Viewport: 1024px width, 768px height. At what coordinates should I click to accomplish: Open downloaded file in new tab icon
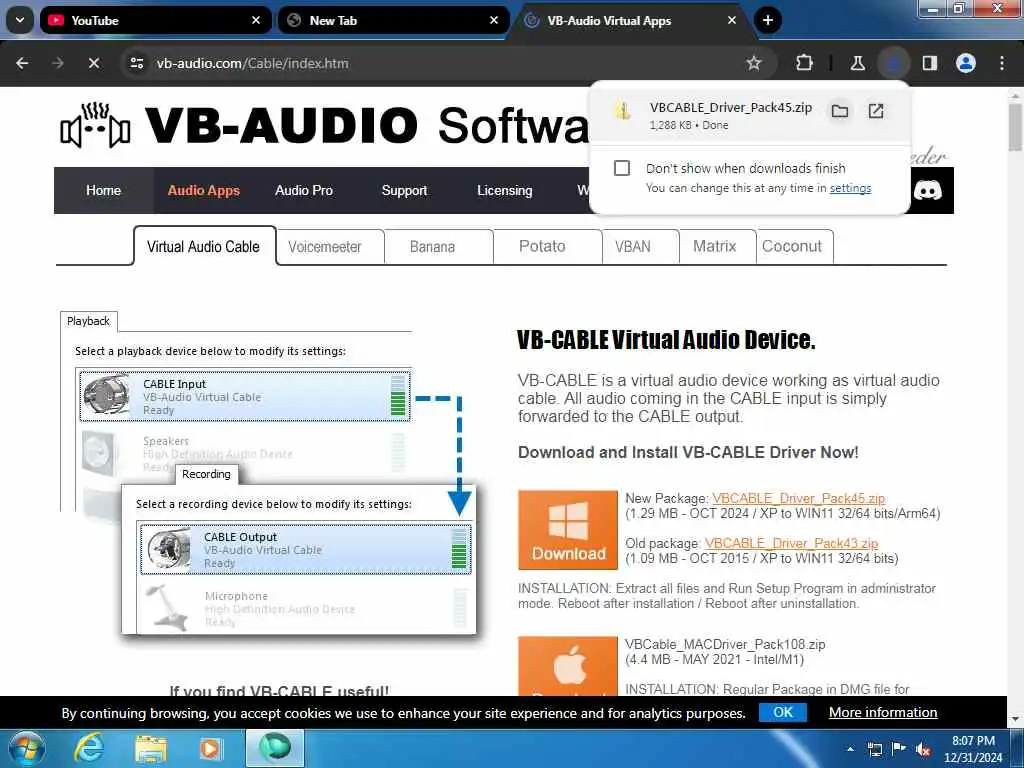[x=876, y=111]
